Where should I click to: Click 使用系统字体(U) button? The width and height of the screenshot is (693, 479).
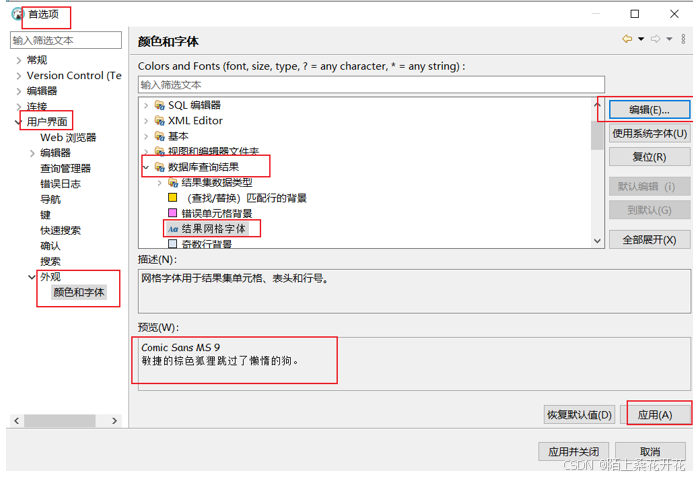649,133
